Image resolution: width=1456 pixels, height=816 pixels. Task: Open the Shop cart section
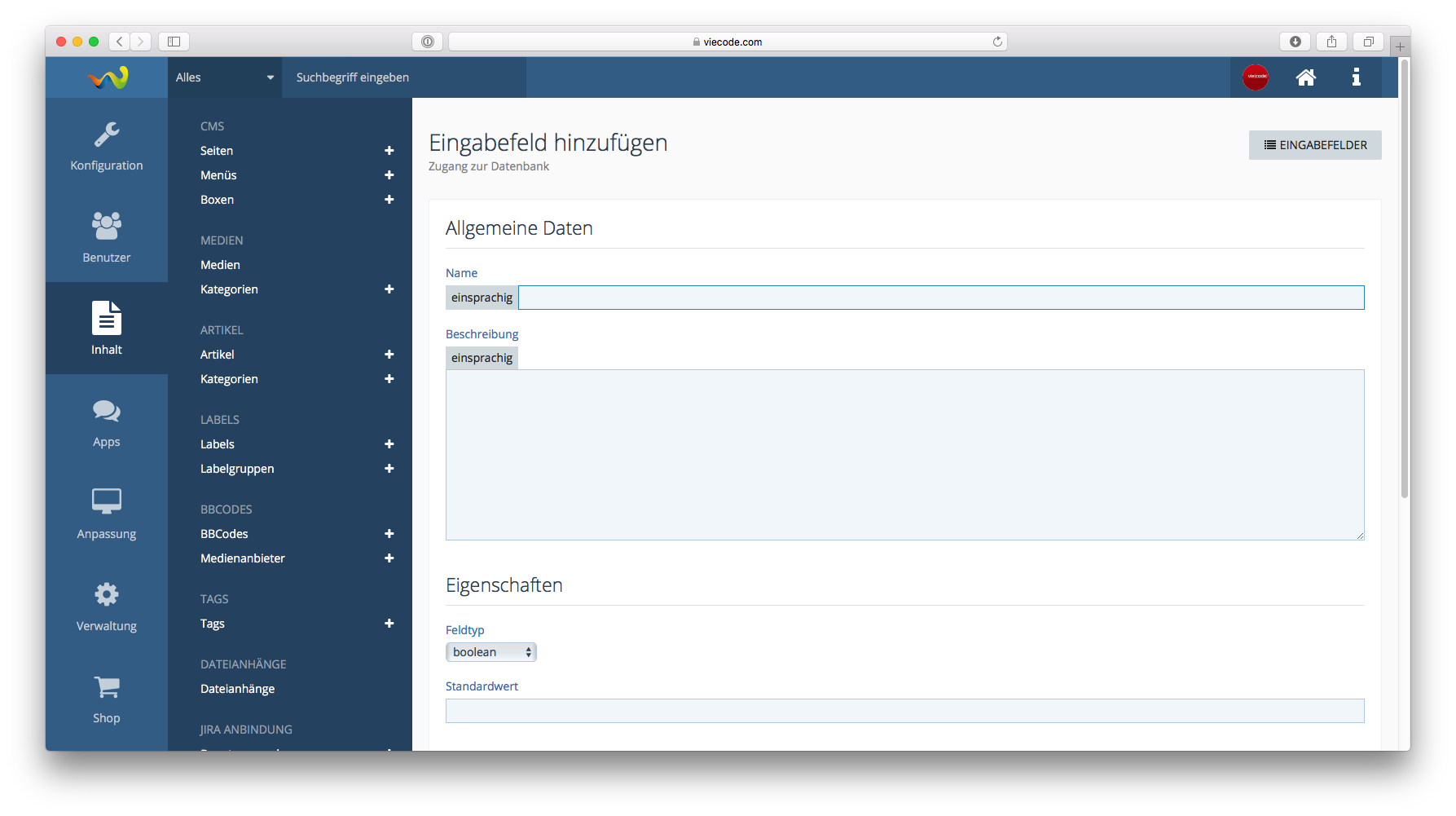click(107, 699)
